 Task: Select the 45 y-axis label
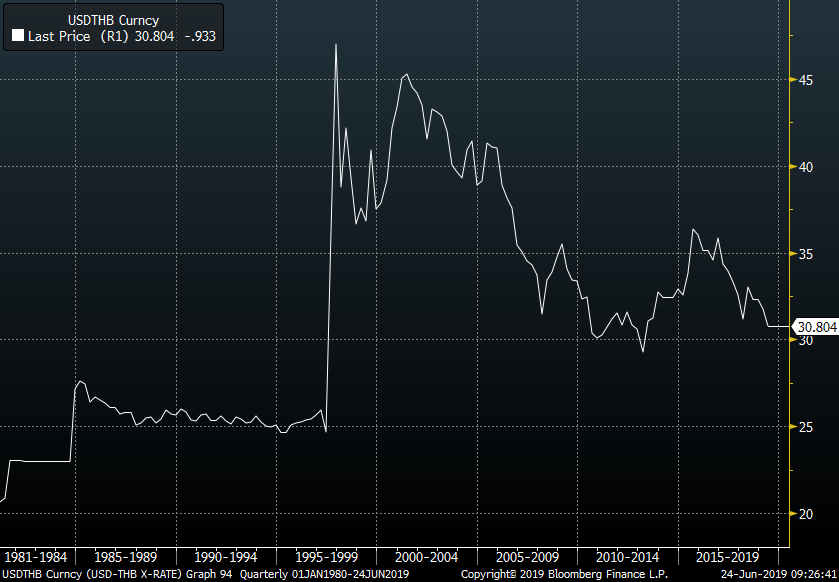tap(806, 80)
